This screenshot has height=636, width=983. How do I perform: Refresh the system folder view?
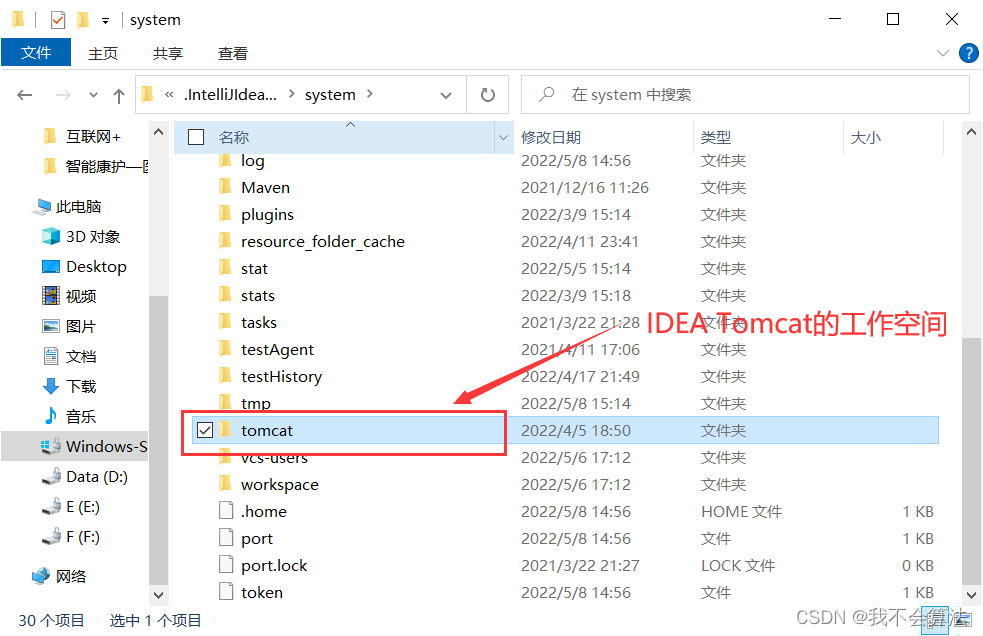point(488,95)
